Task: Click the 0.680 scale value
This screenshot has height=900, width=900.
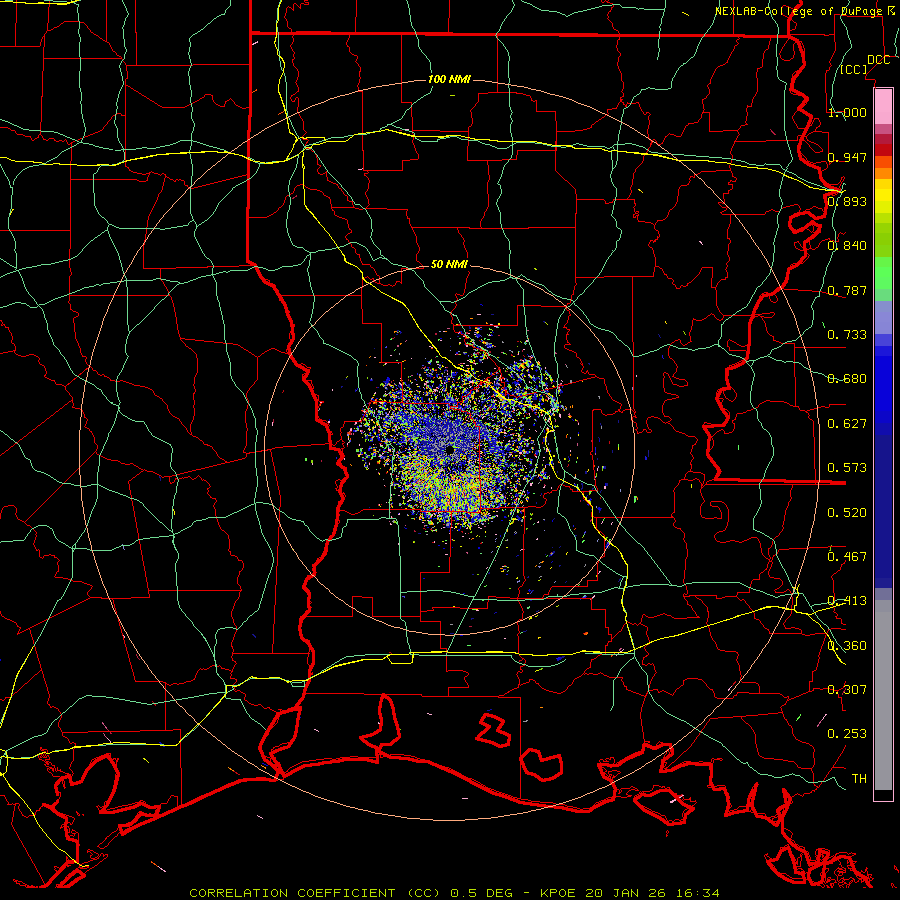Action: (847, 378)
